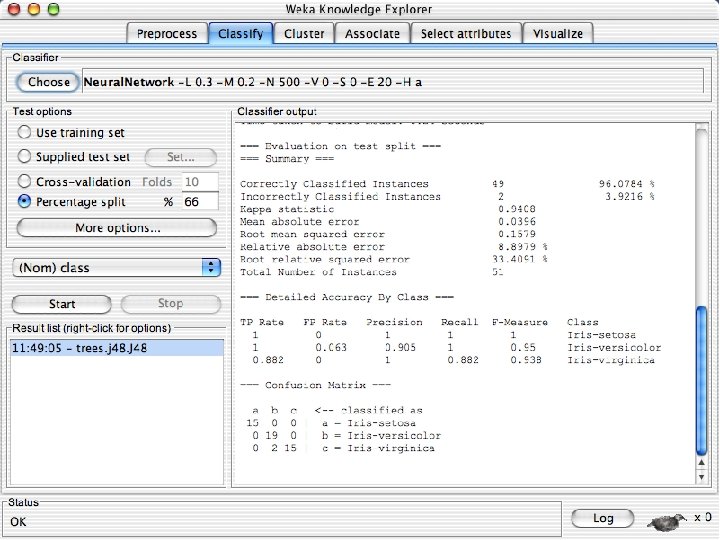720x540 pixels.
Task: Click the Mean absolute error line
Action: click(388, 222)
